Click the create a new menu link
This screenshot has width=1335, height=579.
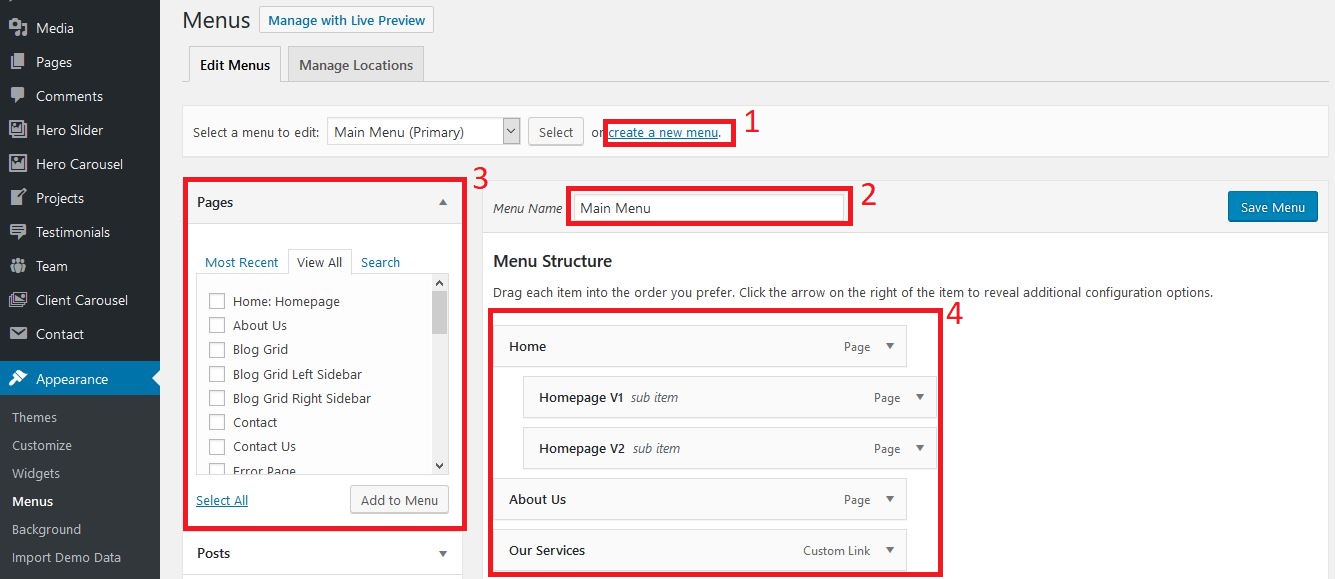[x=663, y=132]
